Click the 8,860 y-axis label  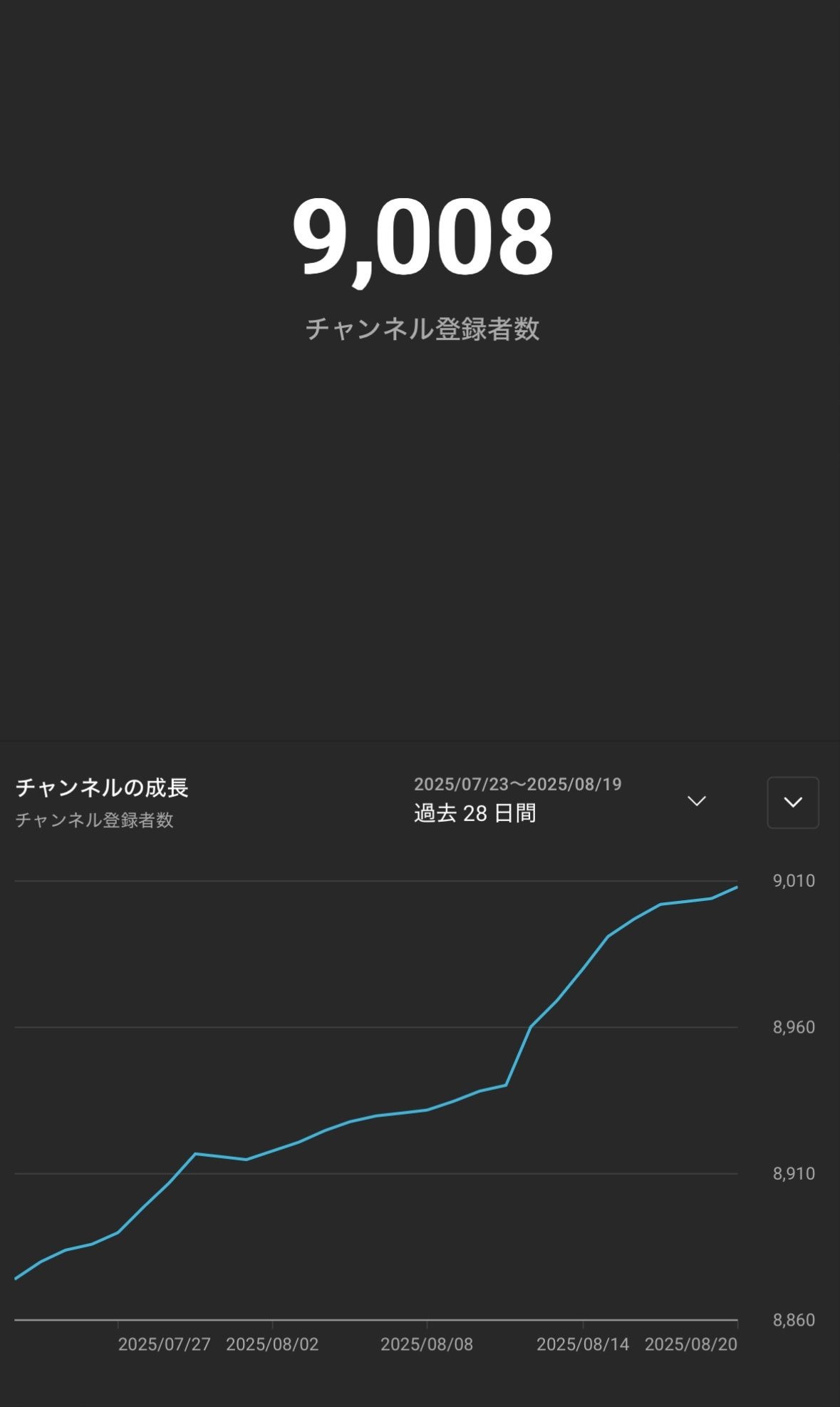(x=794, y=1320)
